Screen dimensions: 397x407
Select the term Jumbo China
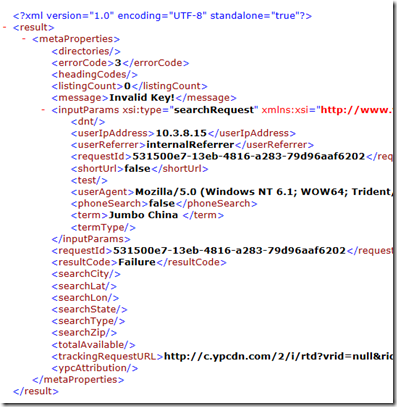pos(143,215)
